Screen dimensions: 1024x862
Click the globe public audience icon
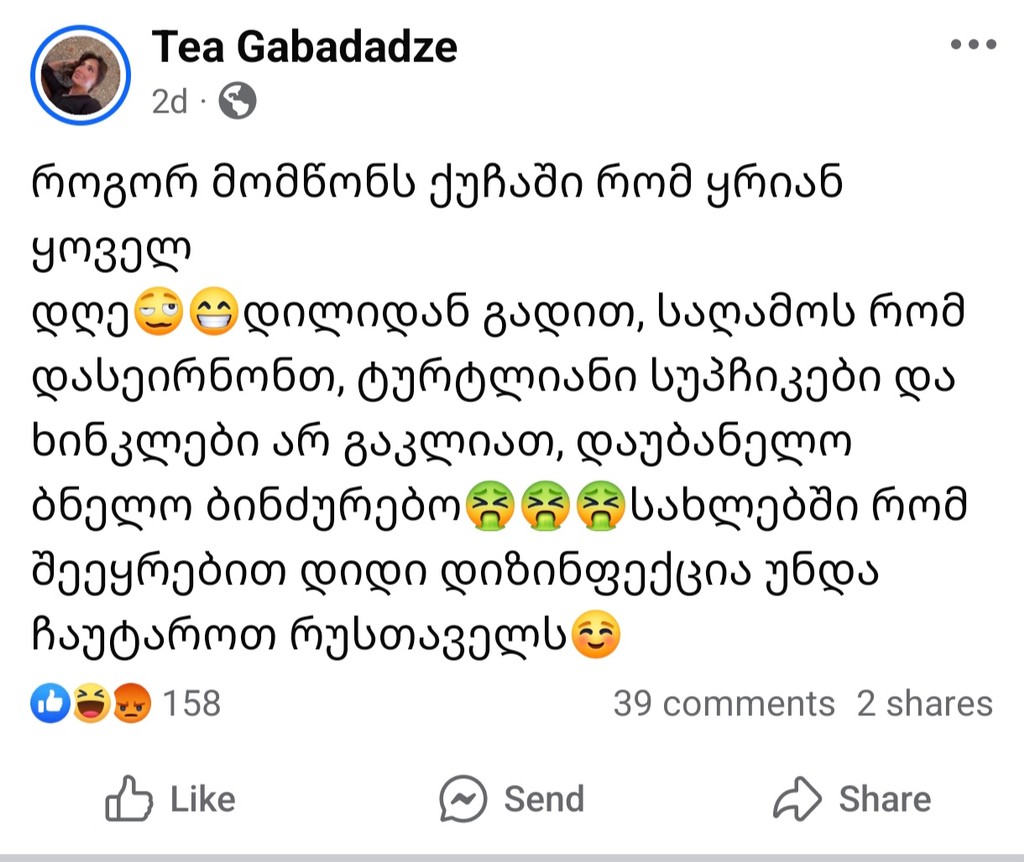coord(237,101)
